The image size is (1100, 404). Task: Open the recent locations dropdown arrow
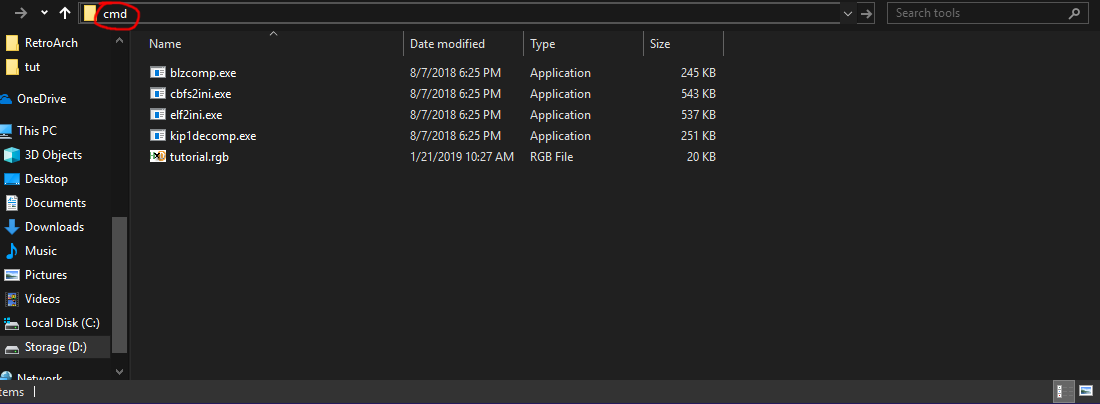click(x=44, y=13)
